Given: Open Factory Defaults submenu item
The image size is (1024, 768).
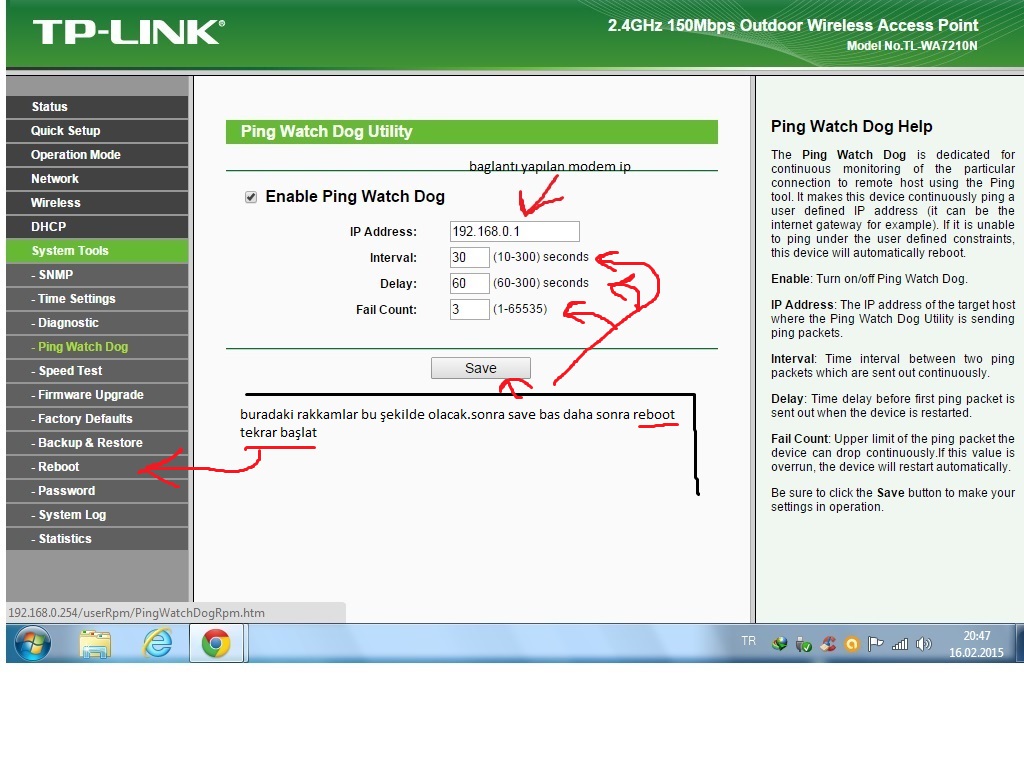Looking at the screenshot, I should pos(97,419).
